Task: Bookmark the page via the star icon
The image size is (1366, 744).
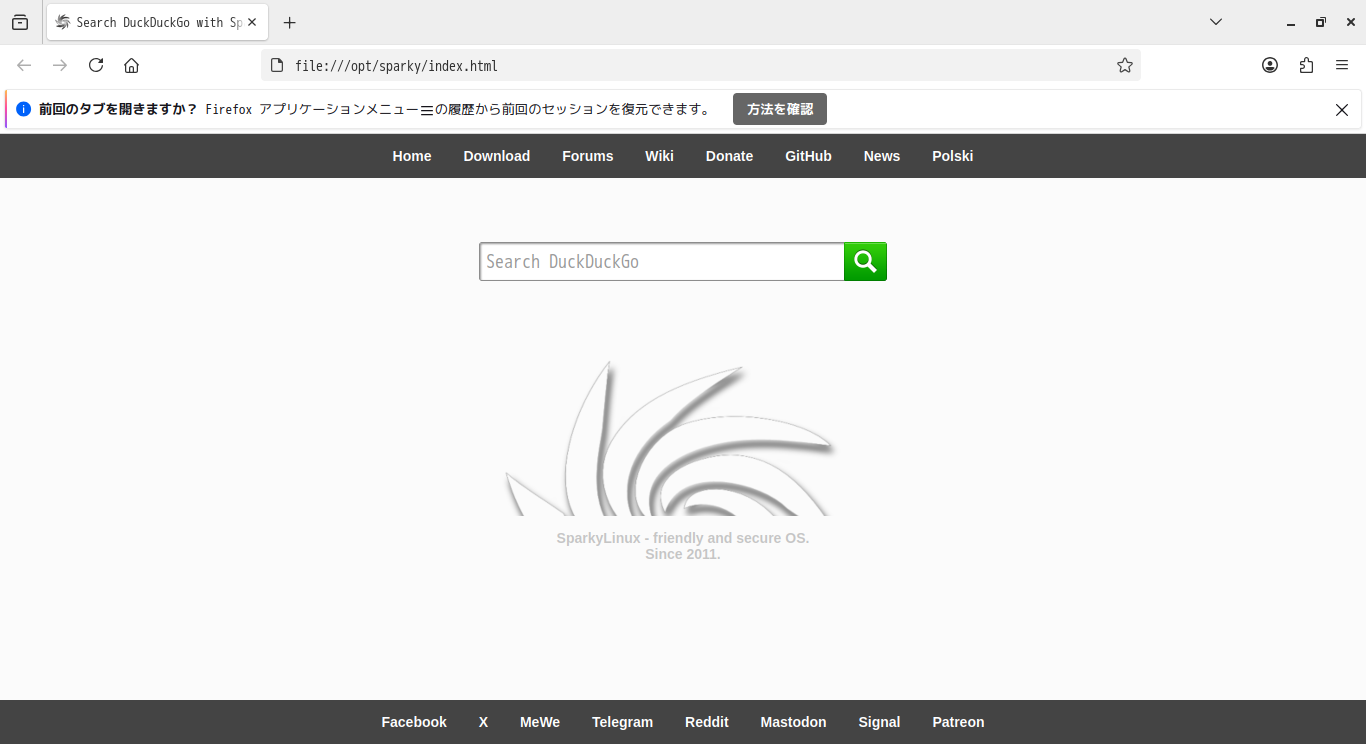Action: [1124, 65]
